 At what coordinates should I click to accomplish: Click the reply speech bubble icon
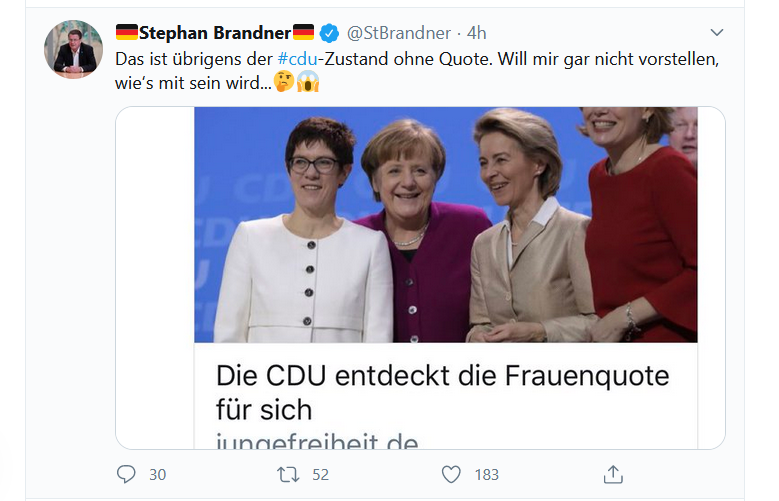126,474
